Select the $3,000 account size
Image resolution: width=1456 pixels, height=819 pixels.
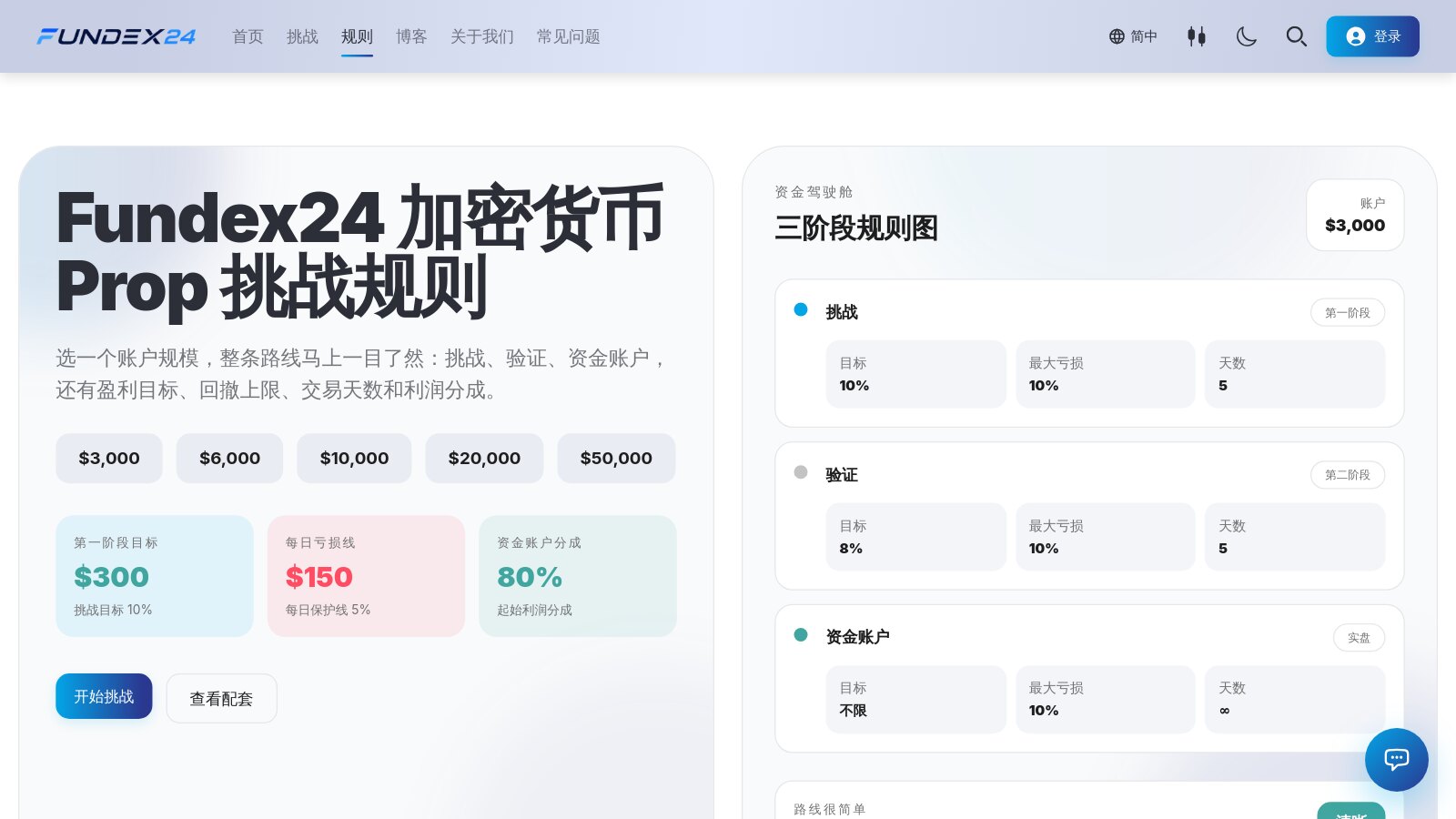click(109, 458)
